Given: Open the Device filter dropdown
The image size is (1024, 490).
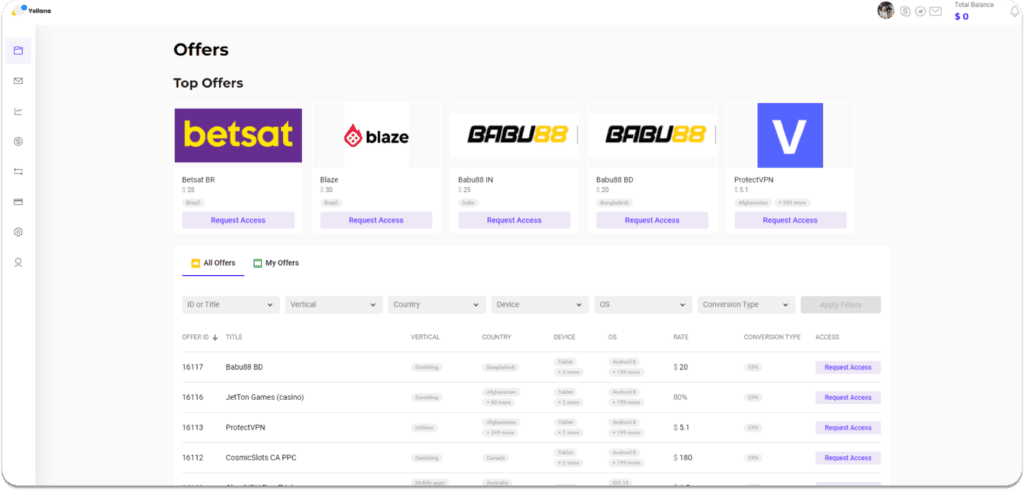Looking at the screenshot, I should (x=540, y=304).
